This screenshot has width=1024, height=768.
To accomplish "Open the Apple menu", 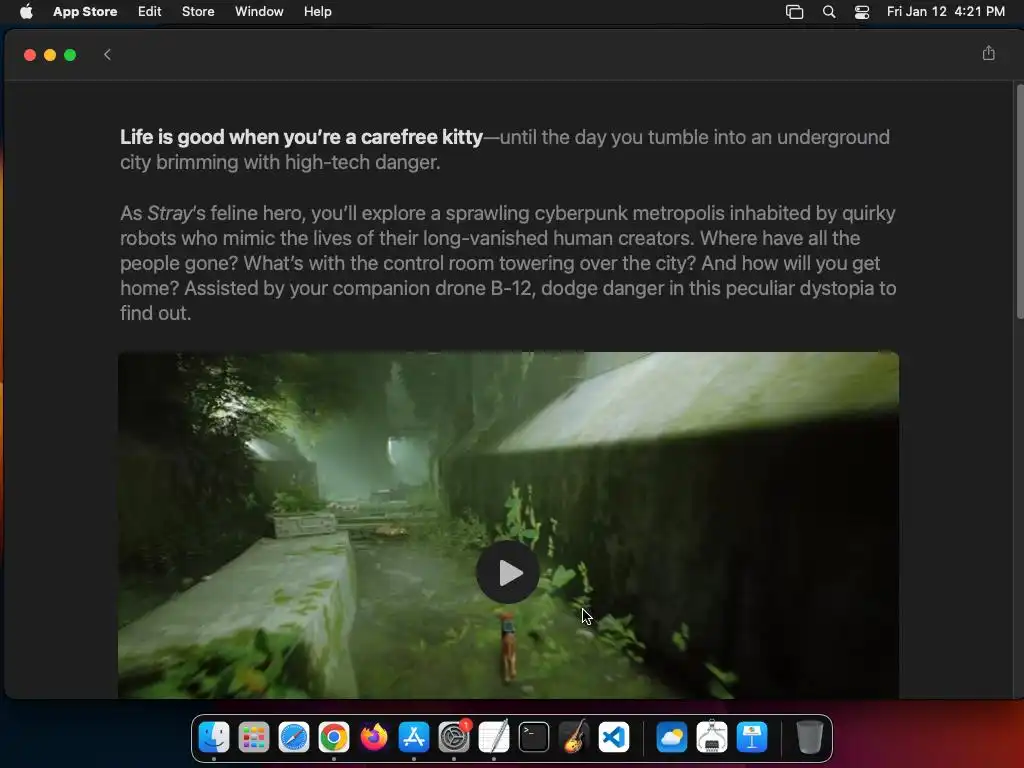I will pyautogui.click(x=26, y=11).
